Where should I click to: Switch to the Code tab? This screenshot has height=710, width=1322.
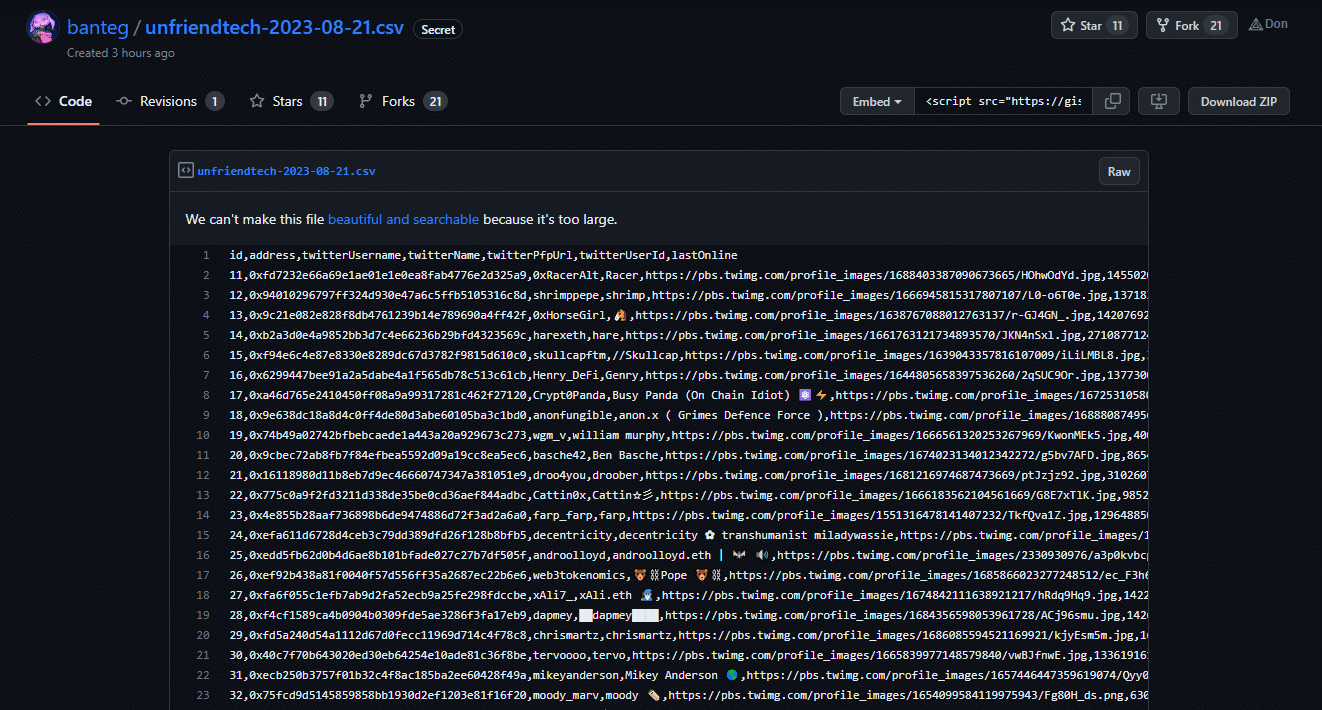pyautogui.click(x=63, y=101)
